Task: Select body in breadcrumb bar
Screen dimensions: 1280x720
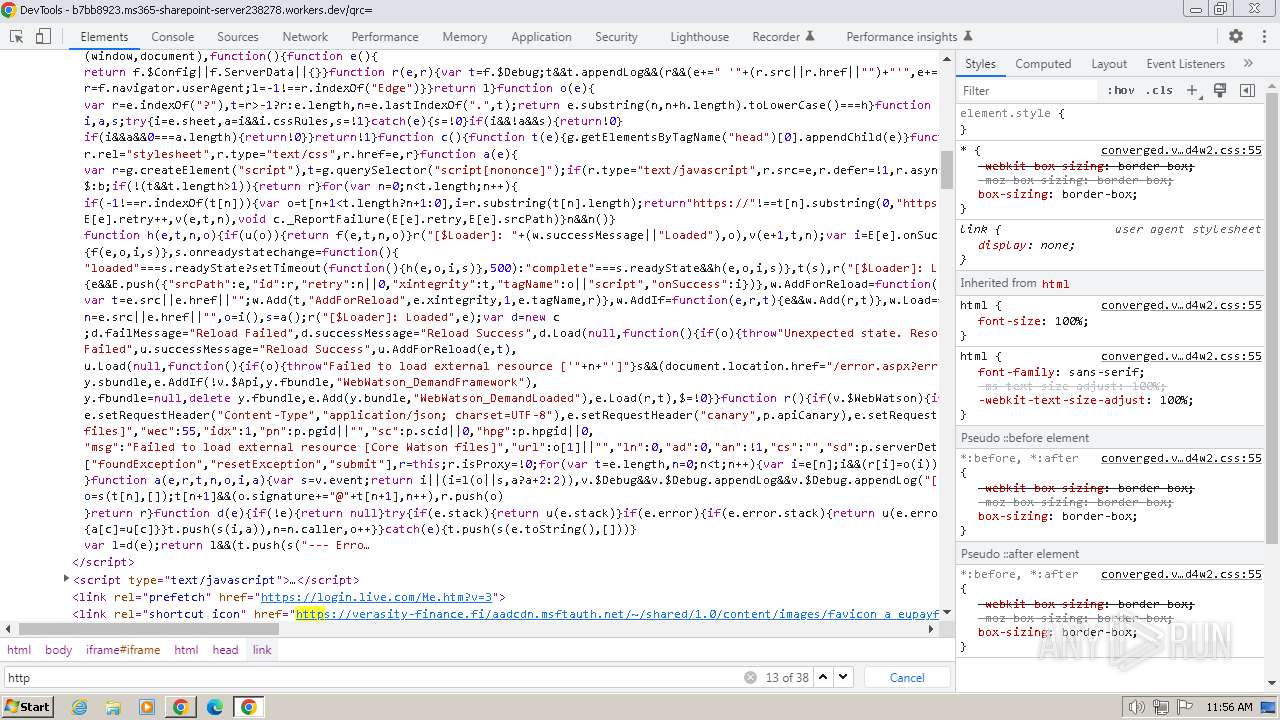Action: click(58, 650)
